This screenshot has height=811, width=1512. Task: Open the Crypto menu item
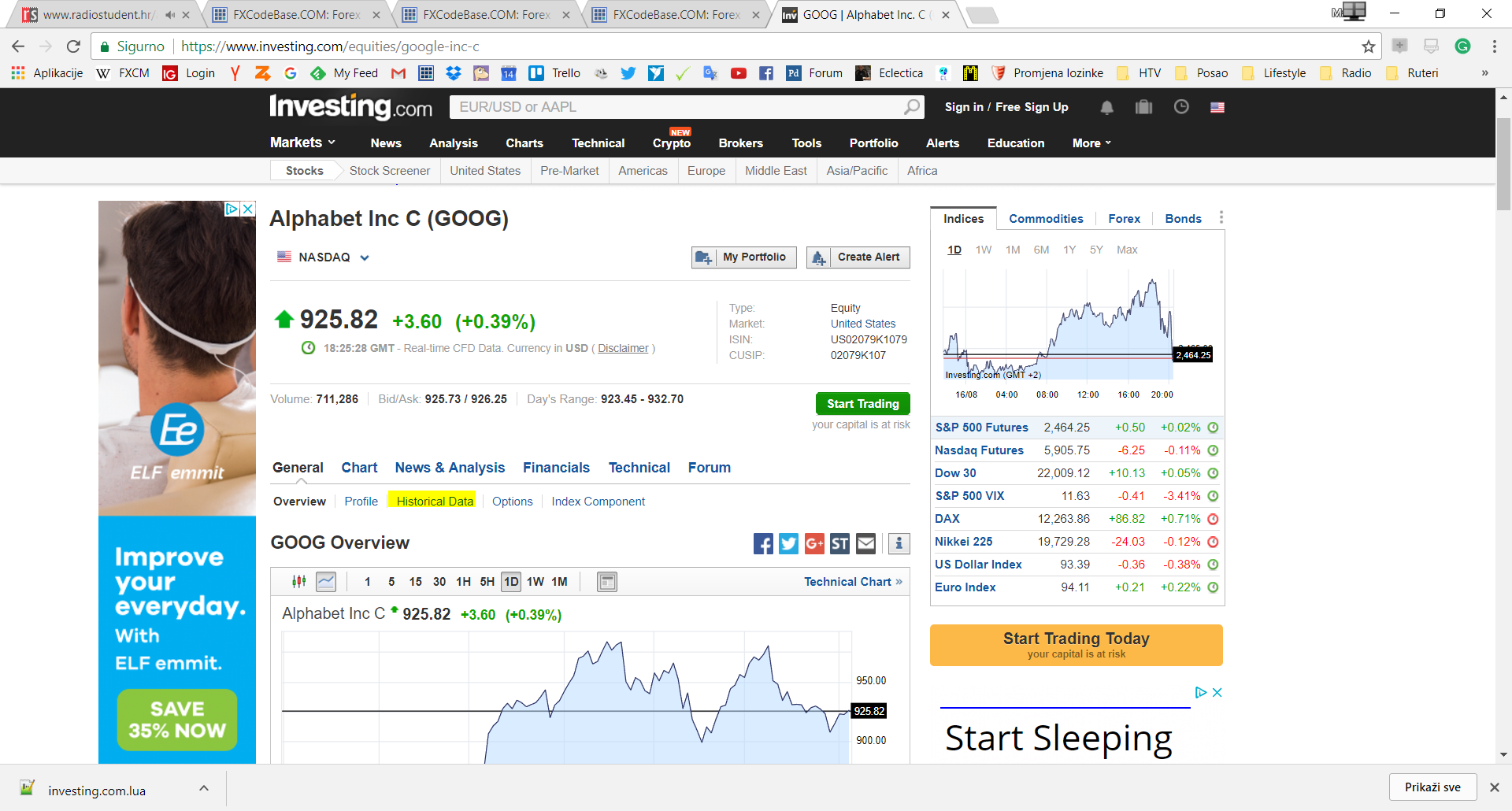click(x=672, y=143)
